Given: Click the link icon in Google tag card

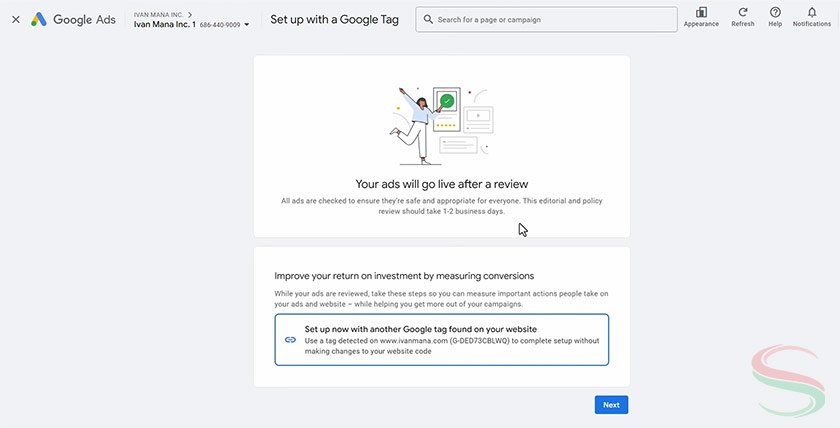Looking at the screenshot, I should click(x=290, y=340).
